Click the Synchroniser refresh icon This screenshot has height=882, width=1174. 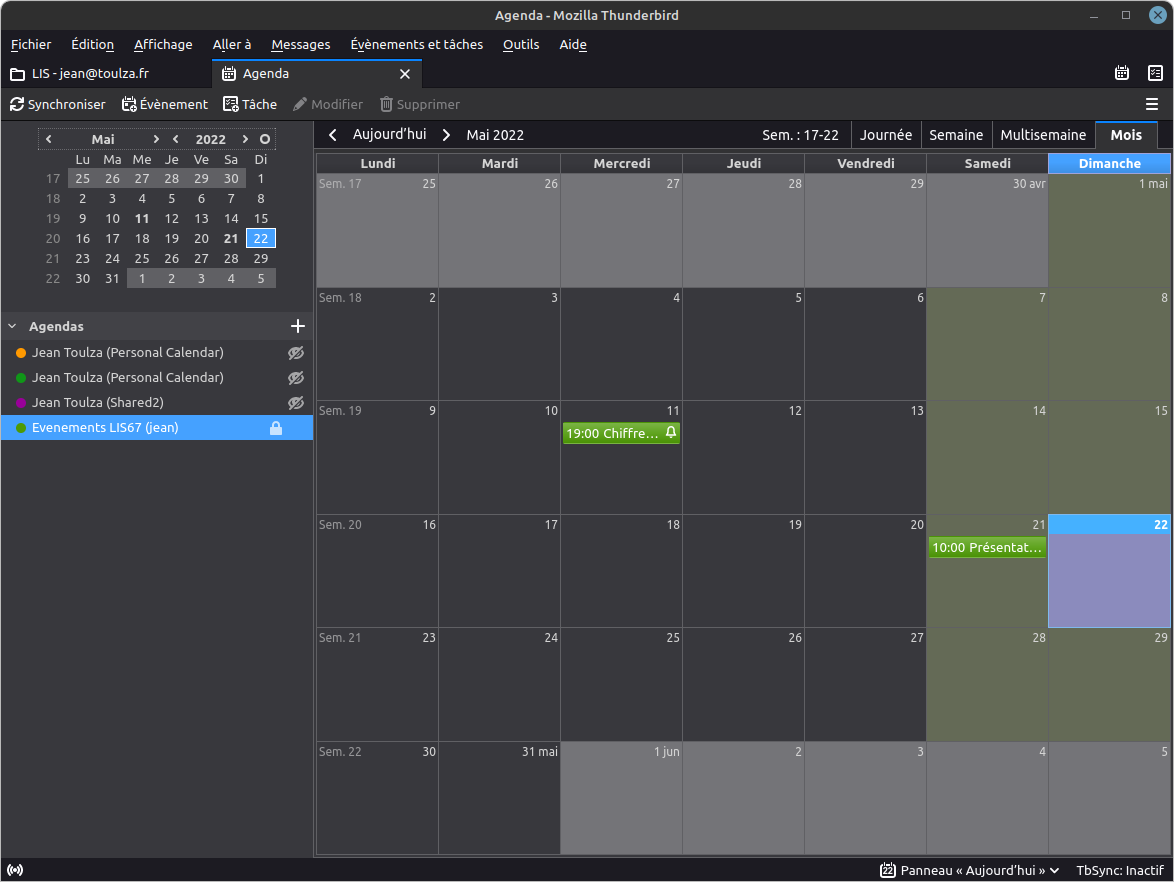(16, 104)
